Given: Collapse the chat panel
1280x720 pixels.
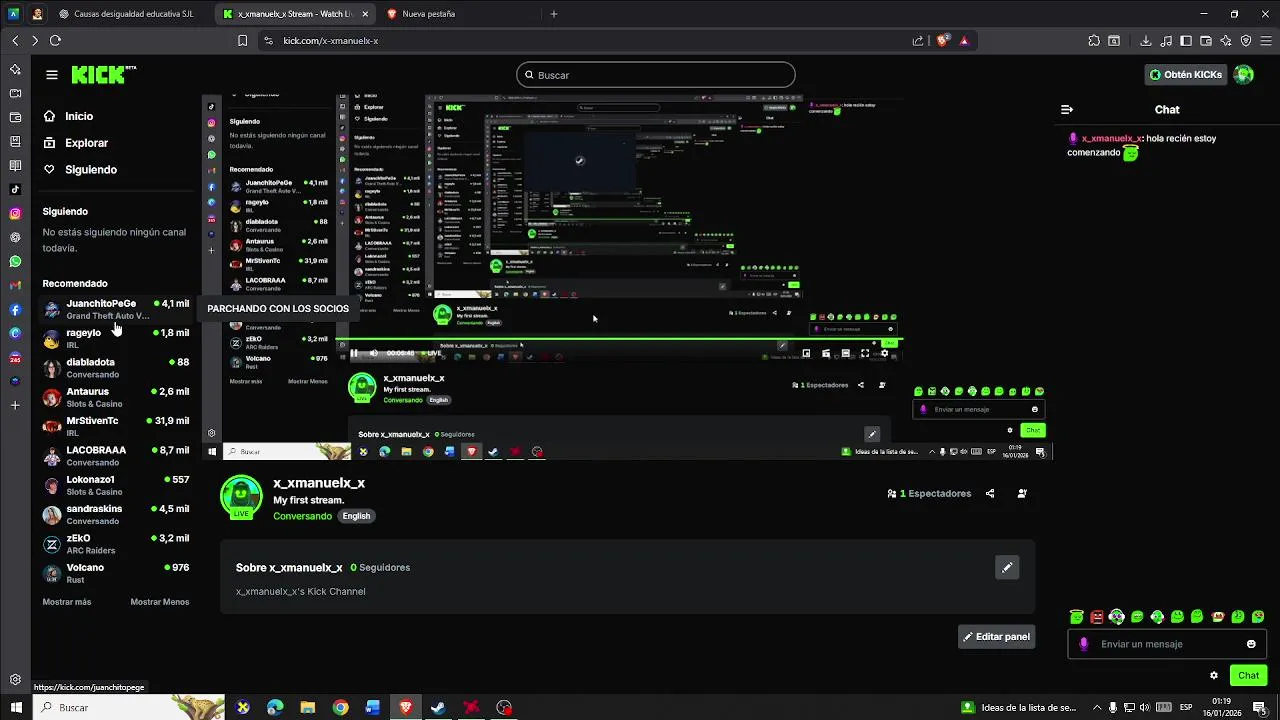Looking at the screenshot, I should pos(1067,110).
